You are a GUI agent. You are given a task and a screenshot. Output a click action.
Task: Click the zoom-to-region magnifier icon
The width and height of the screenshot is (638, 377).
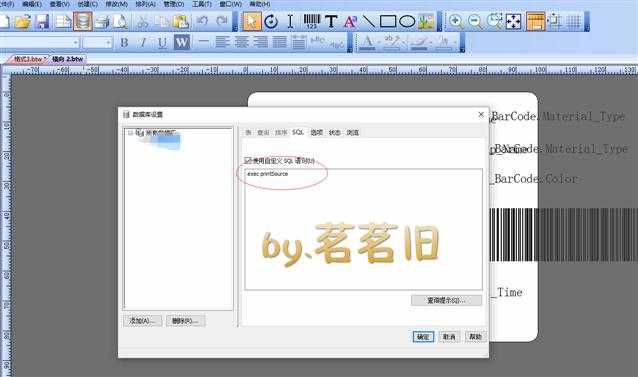pyautogui.click(x=494, y=21)
